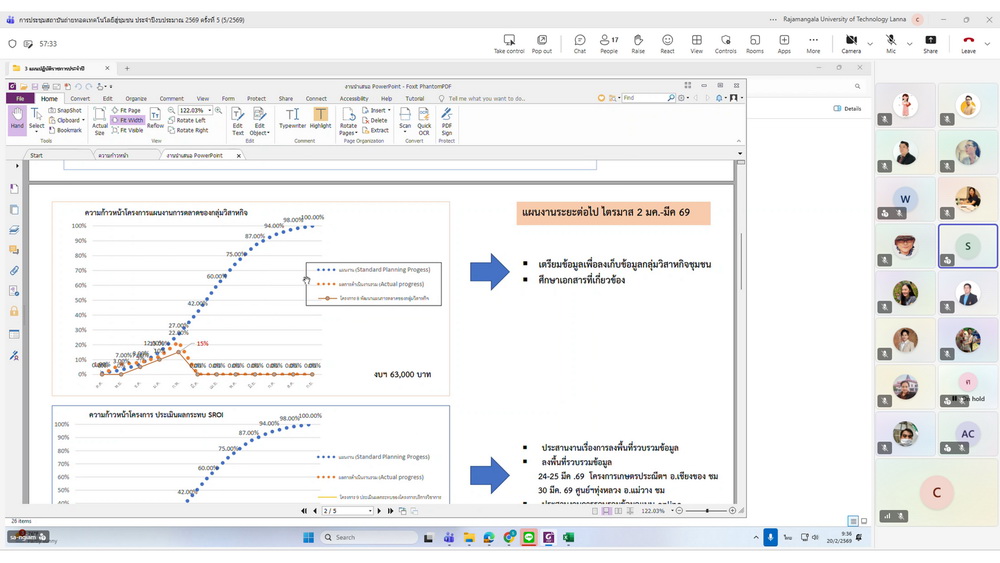The image size is (1000, 563).
Task: Open the Quick OCR tool
Action: (424, 120)
